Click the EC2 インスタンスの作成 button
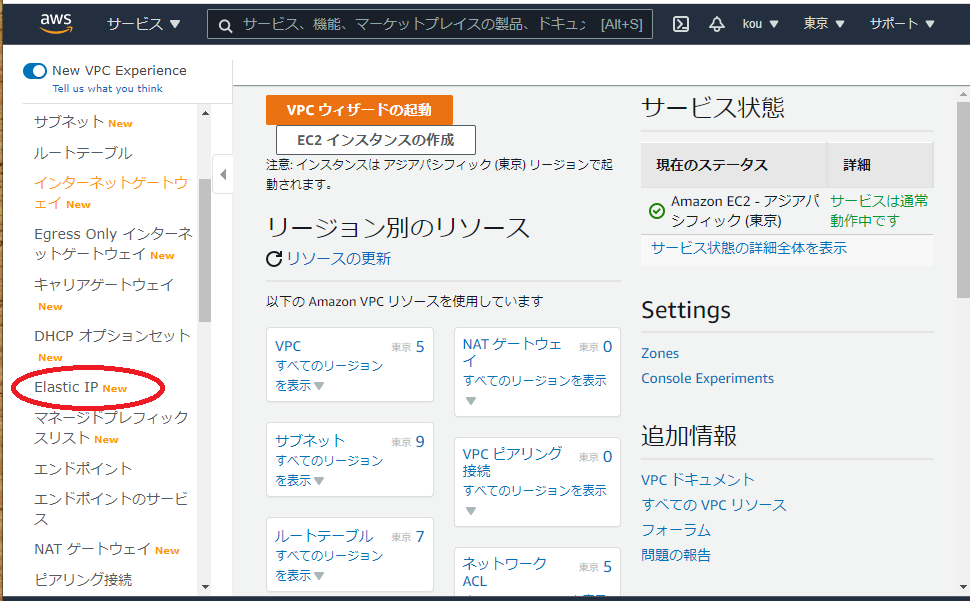 [x=376, y=140]
